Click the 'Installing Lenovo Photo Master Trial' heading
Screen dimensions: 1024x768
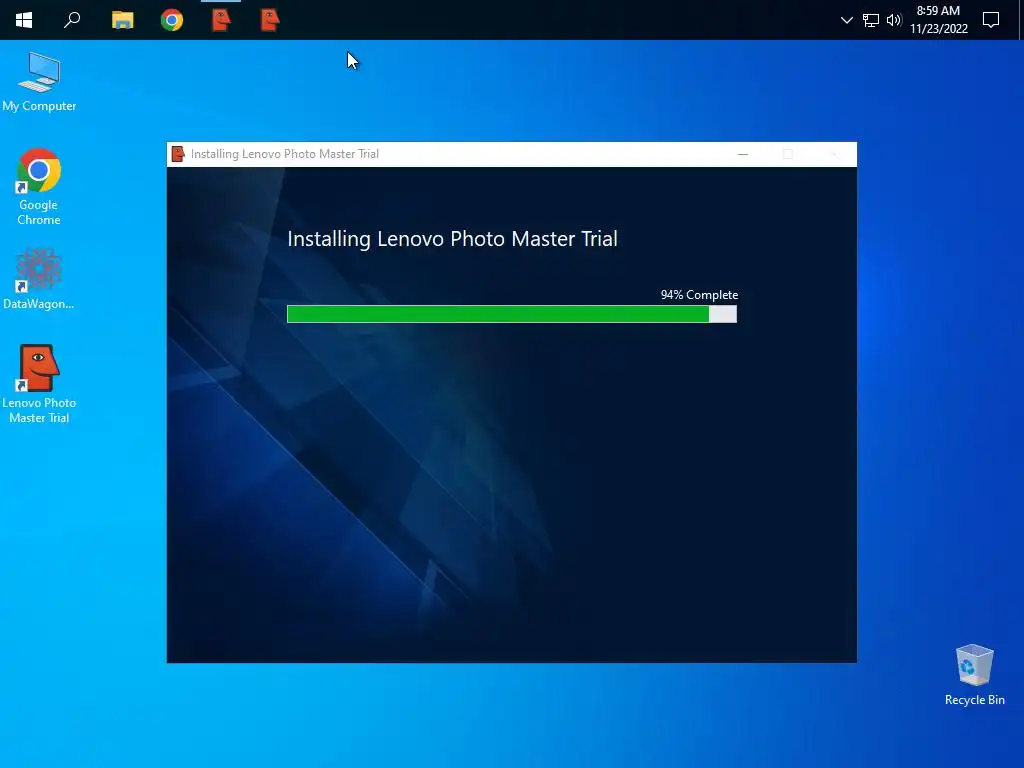point(453,239)
